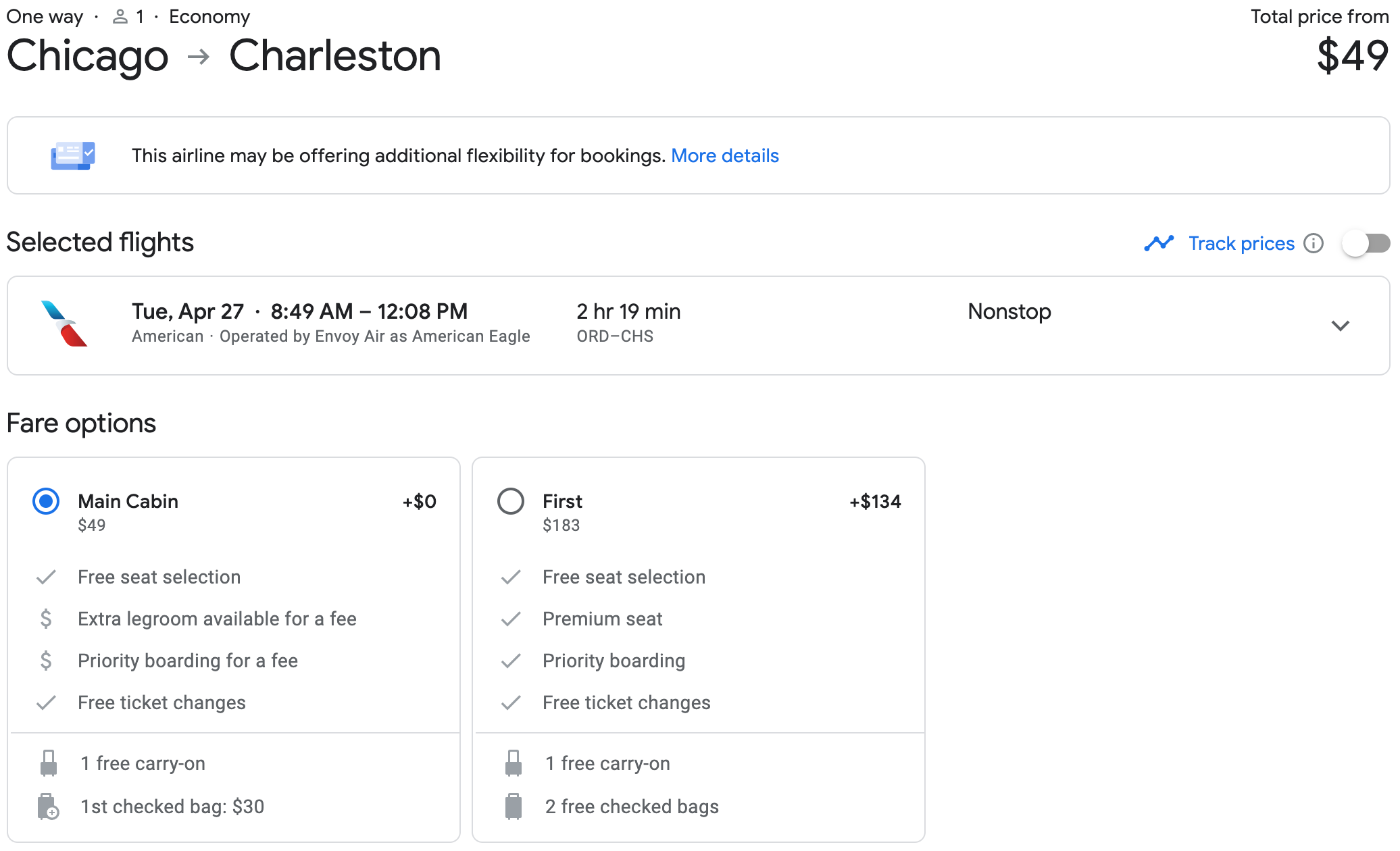
Task: Click the Main Cabin +$0 price
Action: 419,502
